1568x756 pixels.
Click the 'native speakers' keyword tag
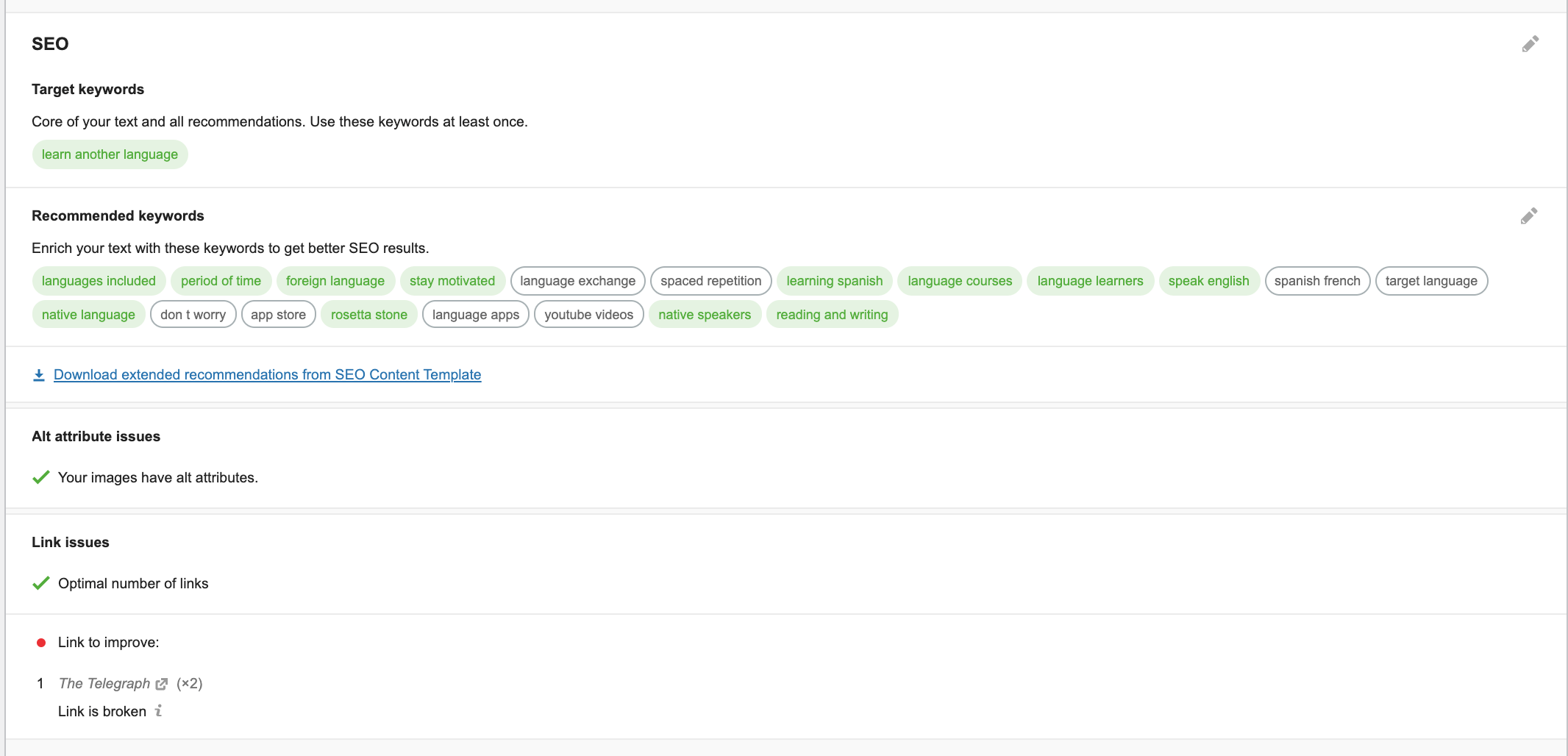coord(704,315)
